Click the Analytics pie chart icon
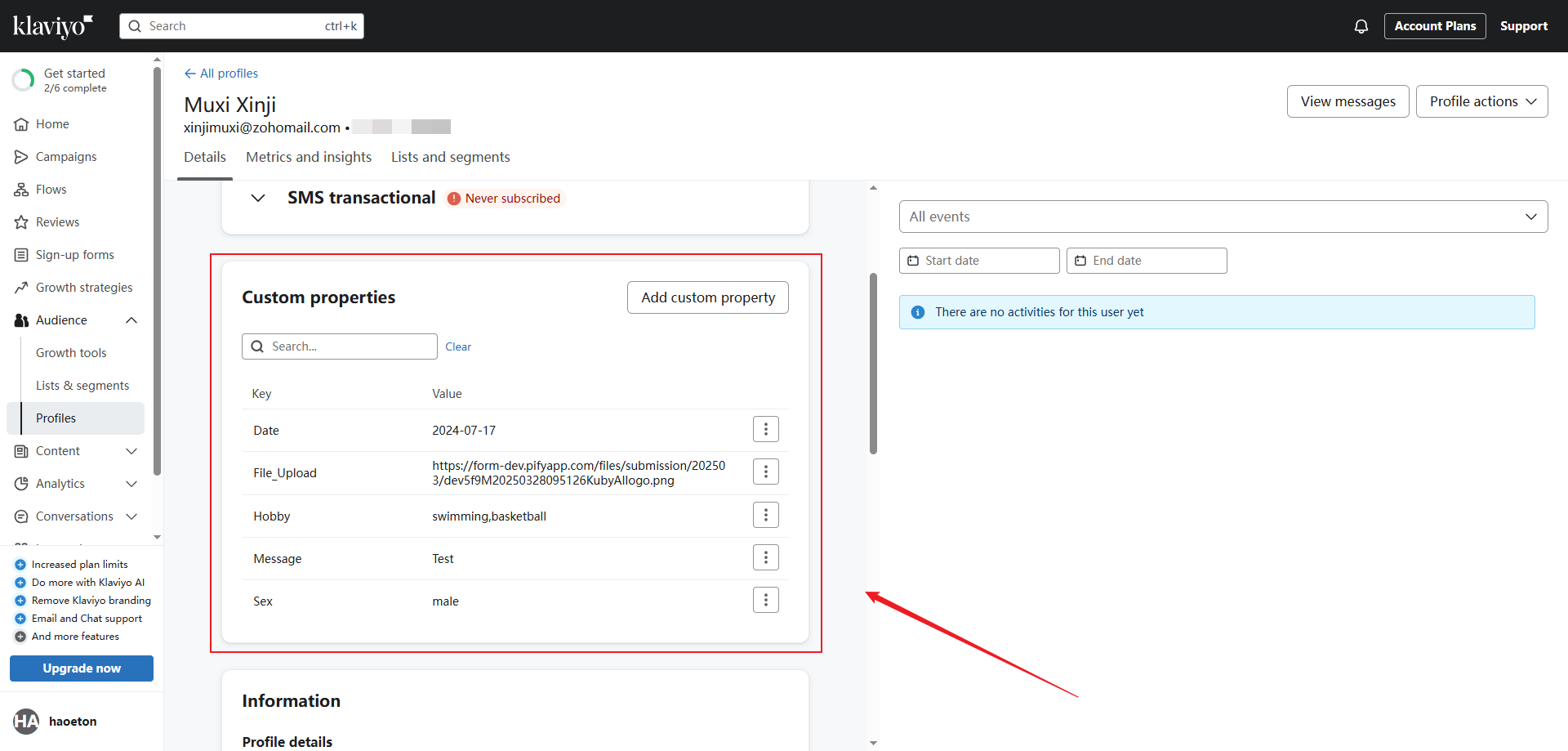This screenshot has height=751, width=1568. point(21,484)
